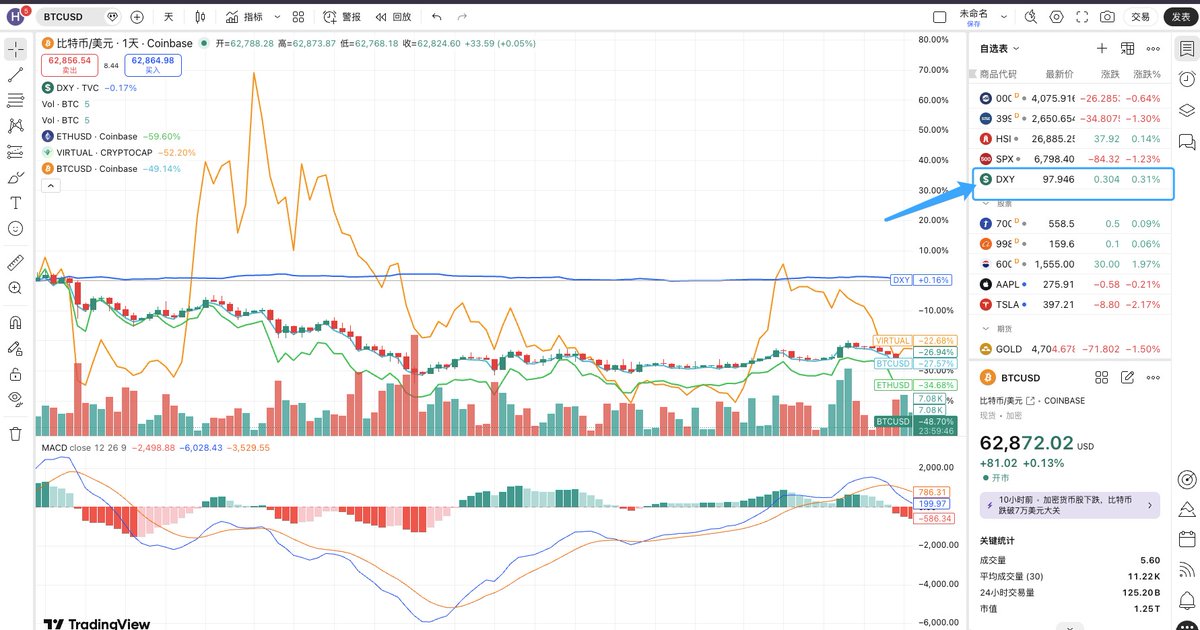
Task: Open the chart patterns tool
Action: [15, 126]
